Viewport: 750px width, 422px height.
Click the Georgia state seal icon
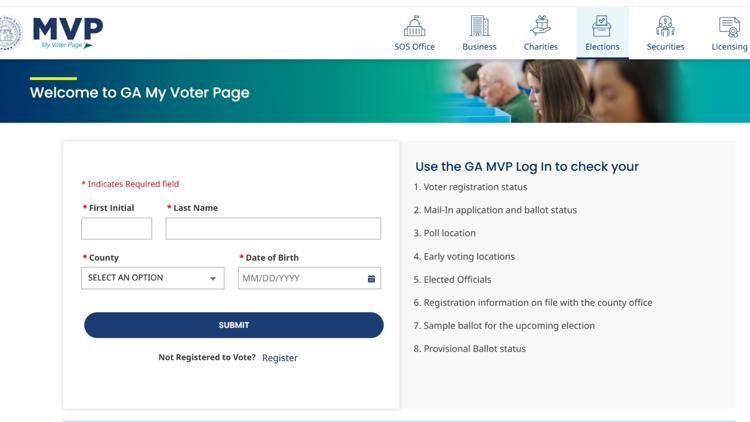tap(9, 33)
